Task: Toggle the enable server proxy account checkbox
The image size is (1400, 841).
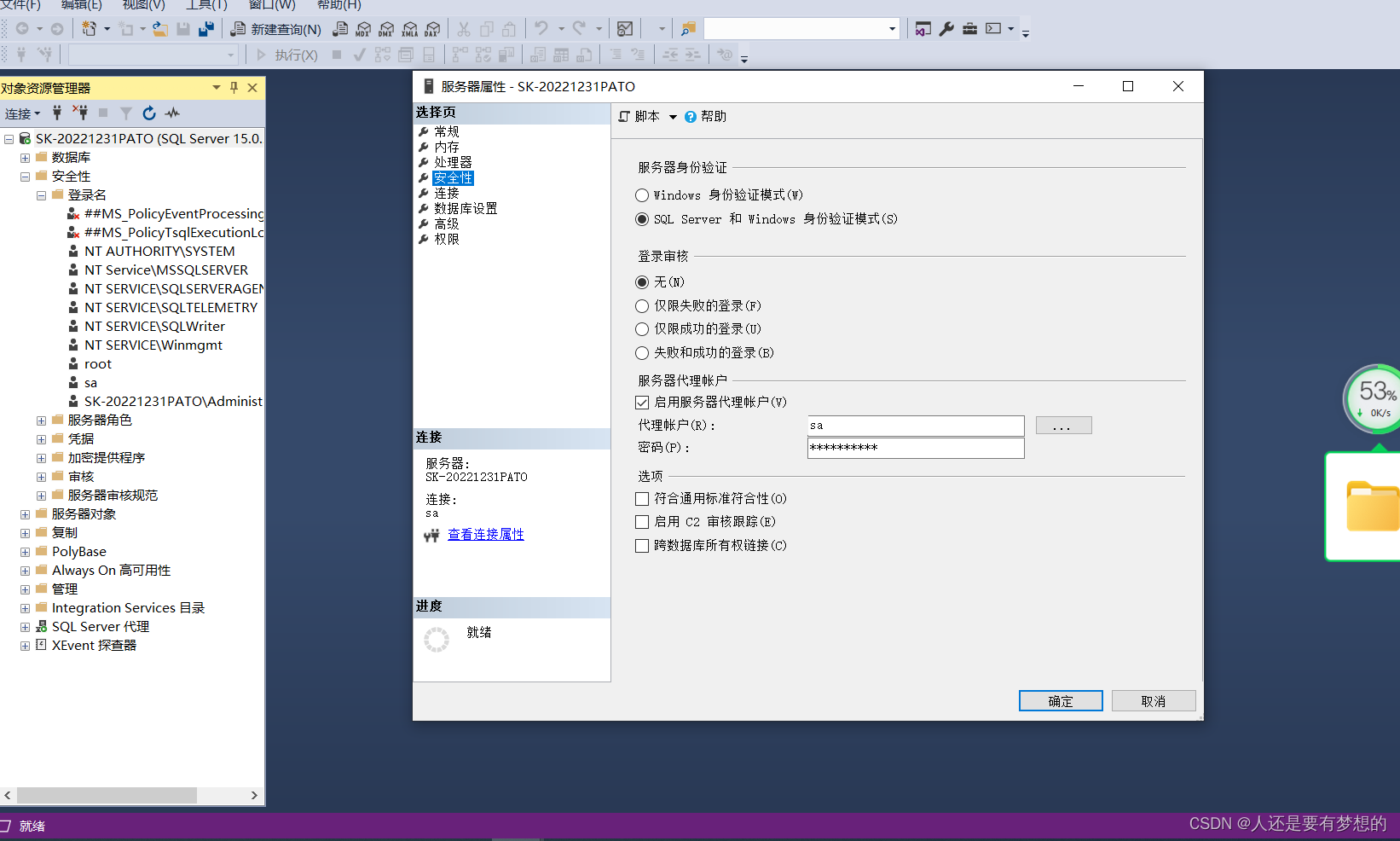Action: click(x=642, y=403)
